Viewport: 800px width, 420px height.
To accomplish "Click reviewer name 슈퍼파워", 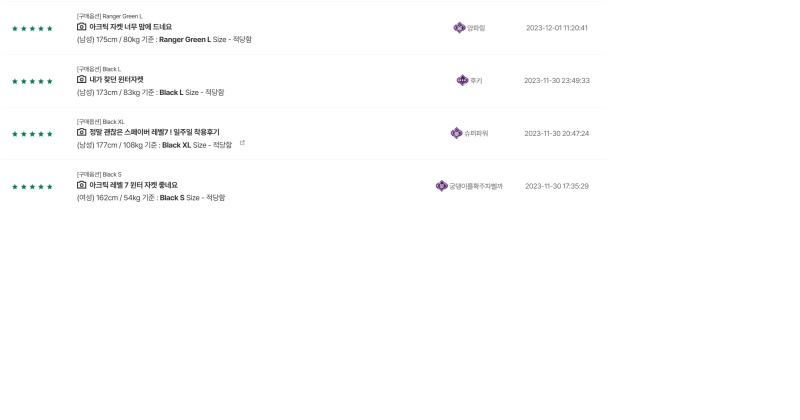I will tap(476, 133).
